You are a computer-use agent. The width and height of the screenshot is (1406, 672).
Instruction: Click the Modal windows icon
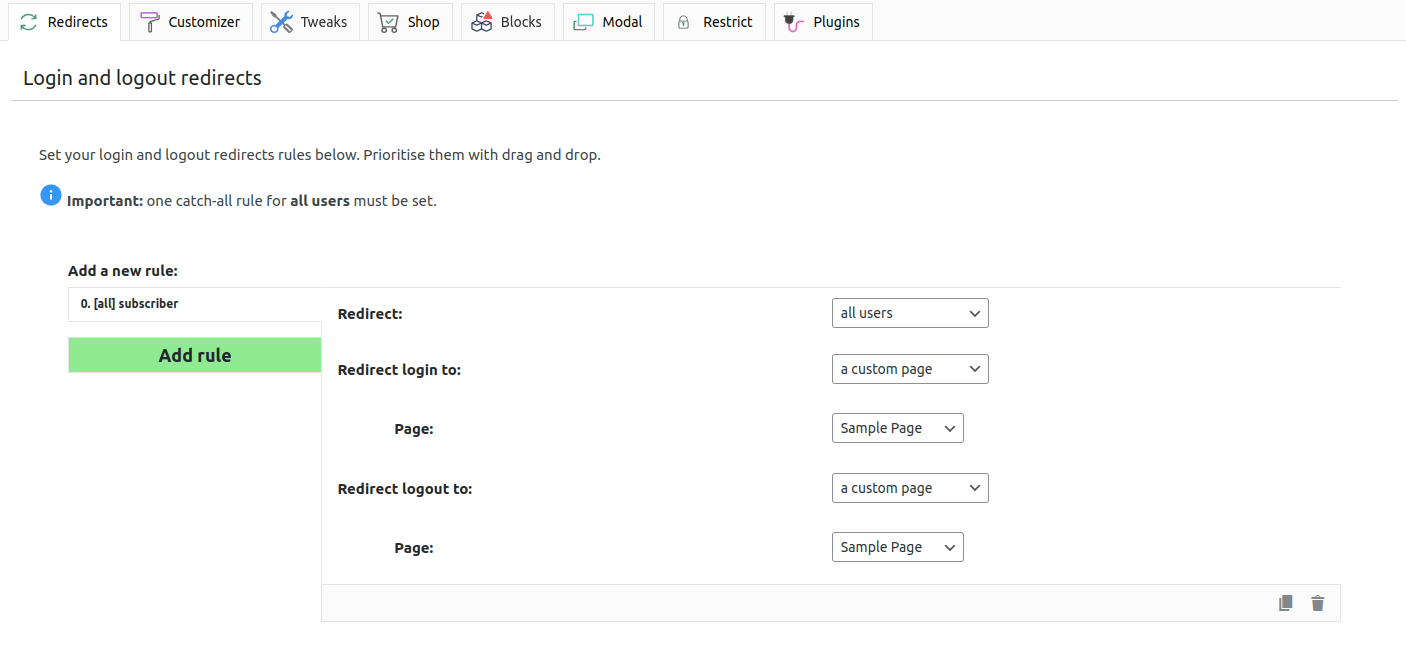(583, 22)
